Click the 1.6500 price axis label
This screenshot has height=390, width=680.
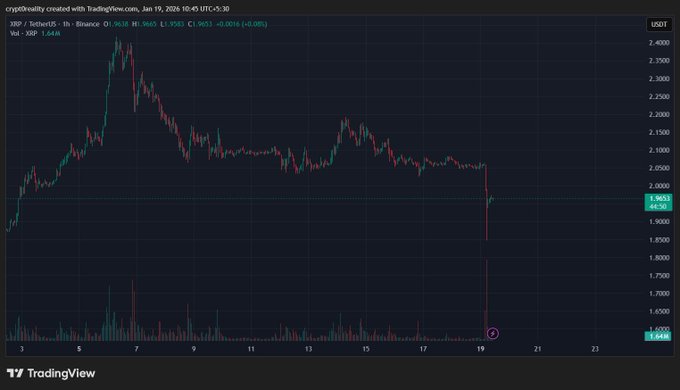pos(659,311)
